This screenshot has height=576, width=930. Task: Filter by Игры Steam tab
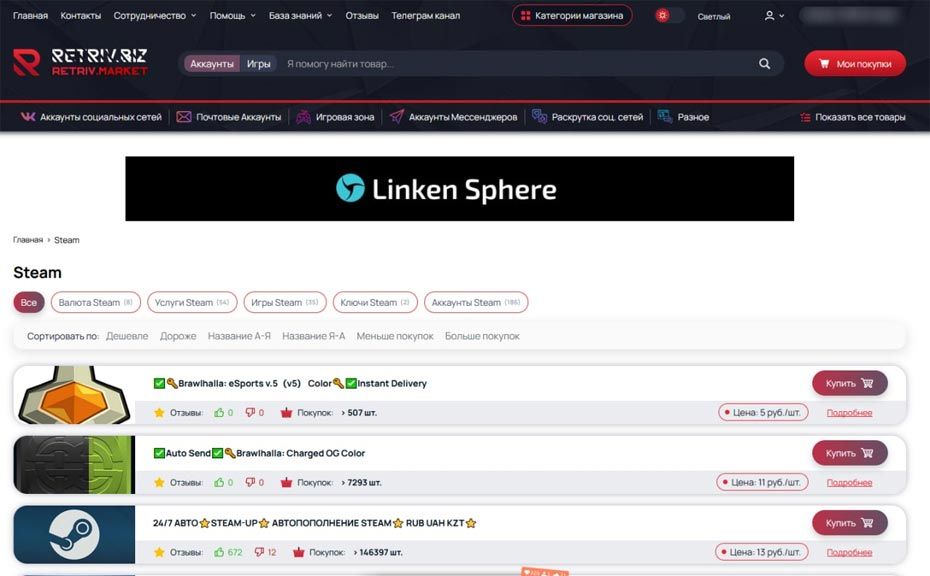click(x=285, y=303)
